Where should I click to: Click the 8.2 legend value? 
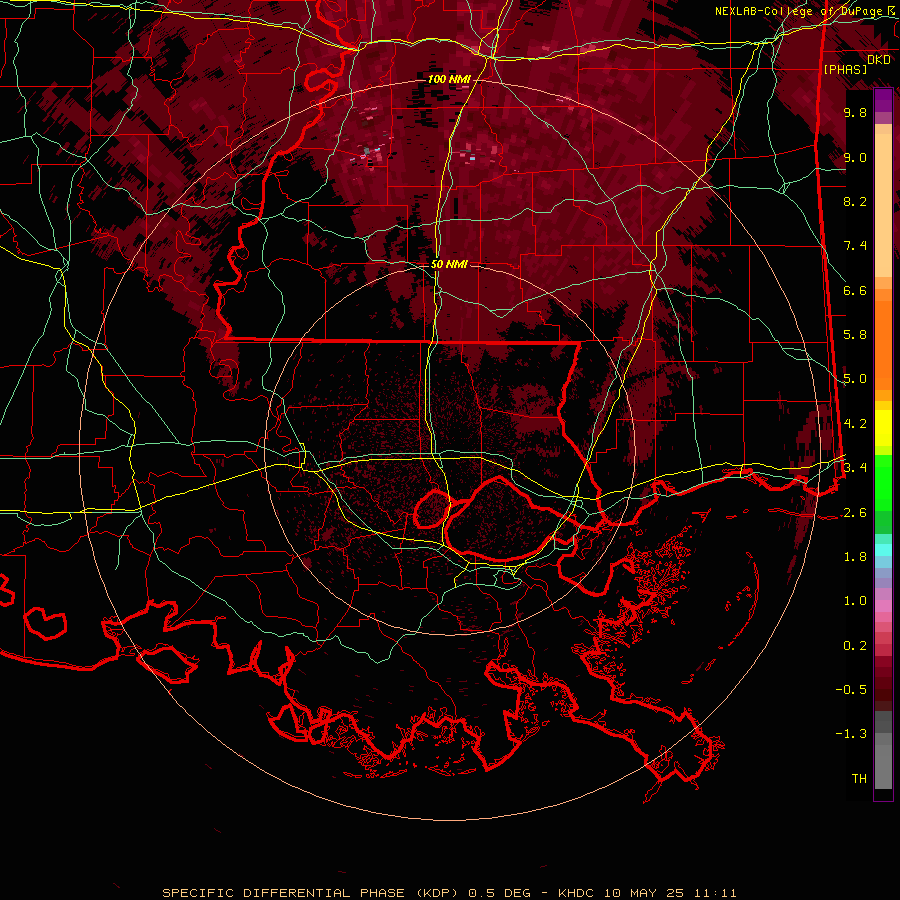[x=855, y=201]
